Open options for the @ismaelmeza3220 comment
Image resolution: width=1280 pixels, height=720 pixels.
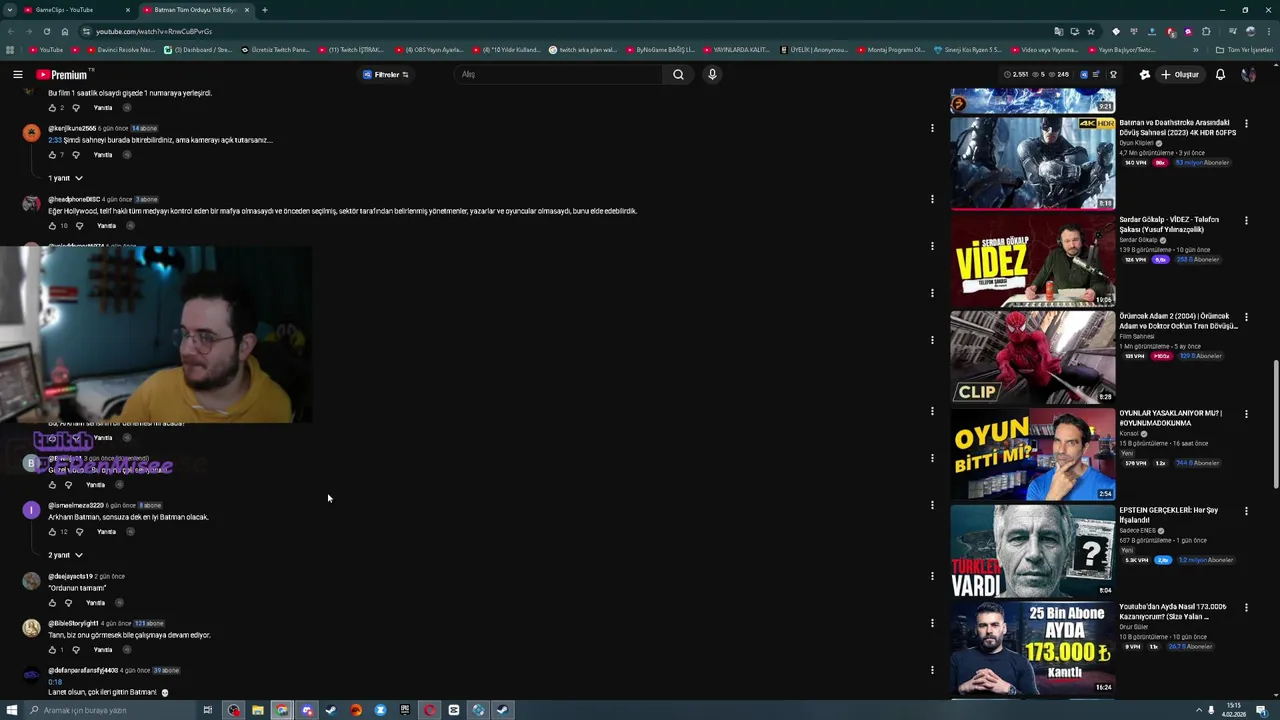(932, 505)
